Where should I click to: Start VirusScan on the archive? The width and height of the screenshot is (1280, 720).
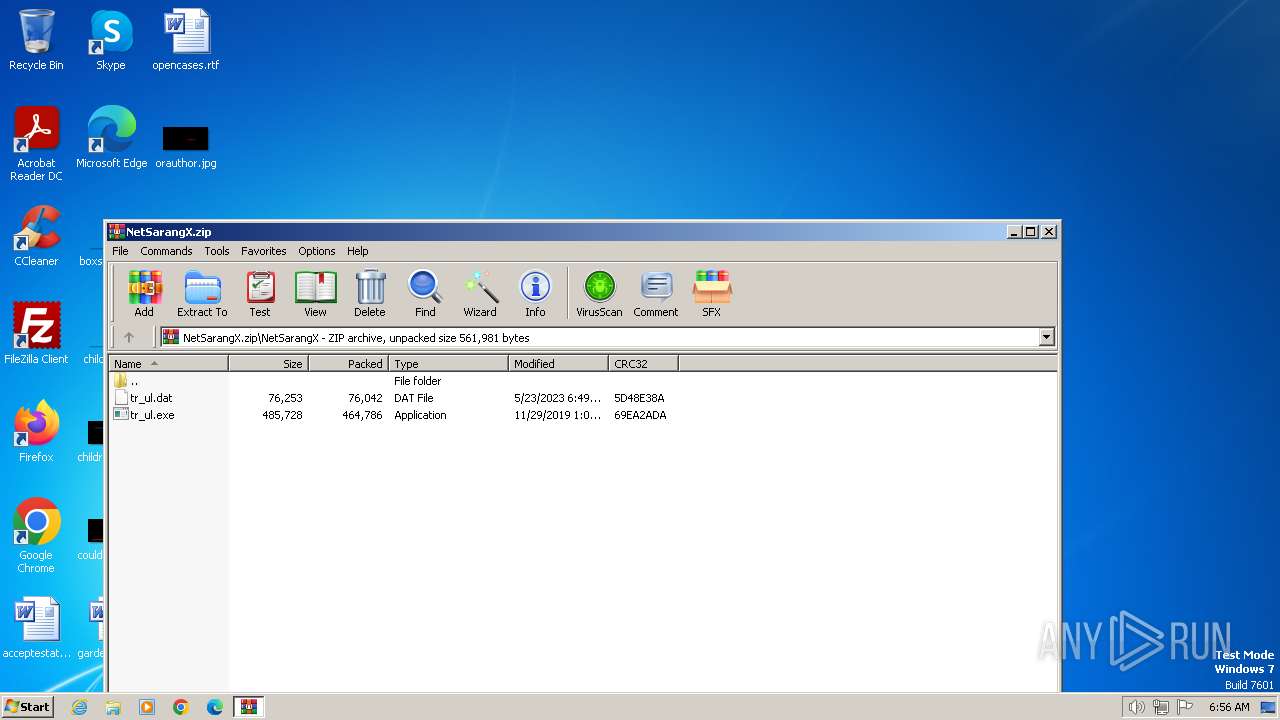pyautogui.click(x=599, y=293)
